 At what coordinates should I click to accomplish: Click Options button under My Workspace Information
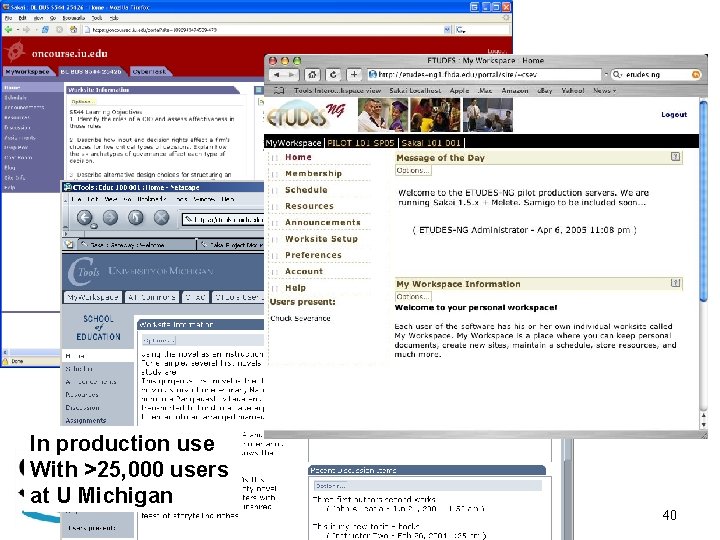point(413,297)
